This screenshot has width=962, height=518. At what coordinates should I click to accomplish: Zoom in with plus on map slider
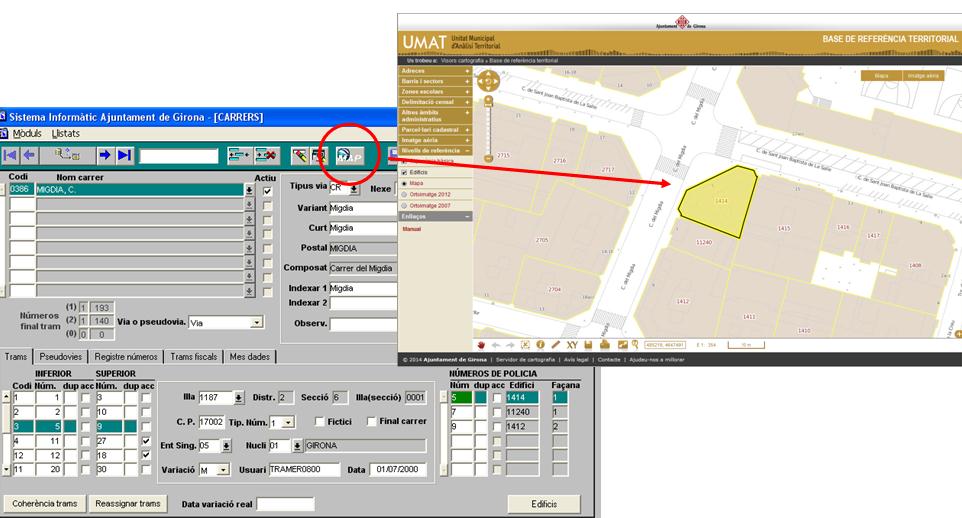click(x=488, y=100)
